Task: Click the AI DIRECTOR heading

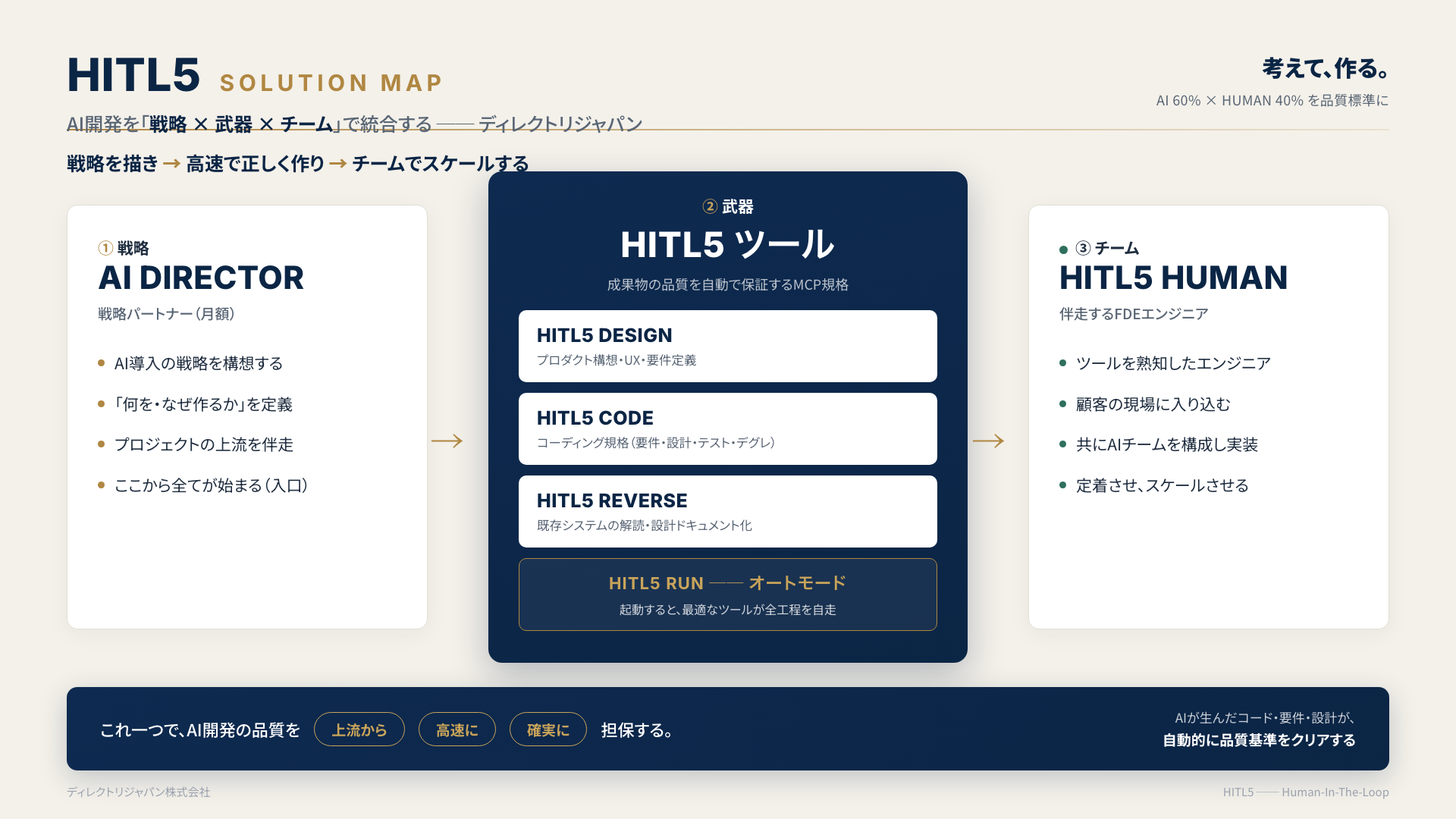Action: [x=201, y=278]
